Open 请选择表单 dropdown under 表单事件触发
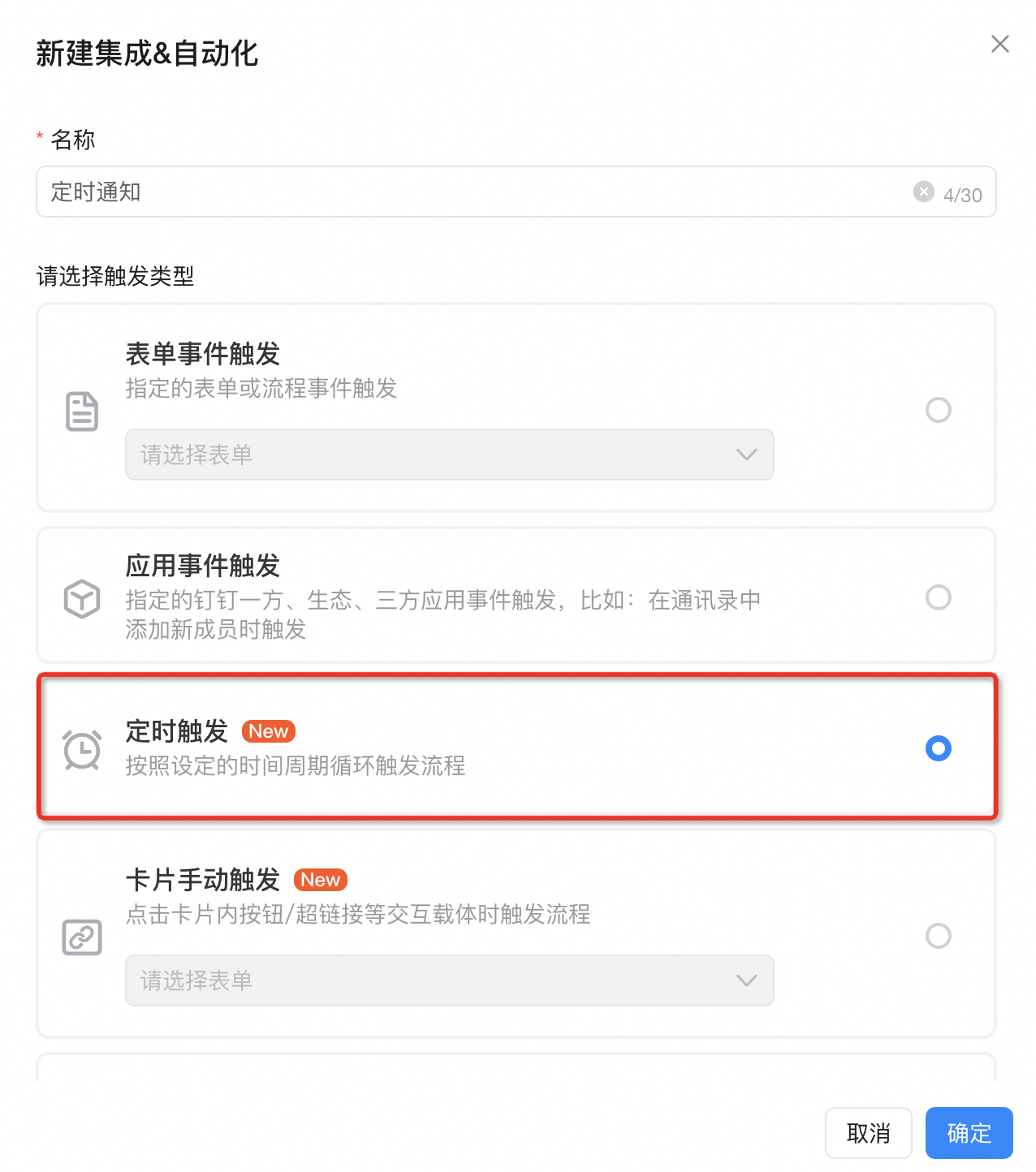 tap(450, 455)
